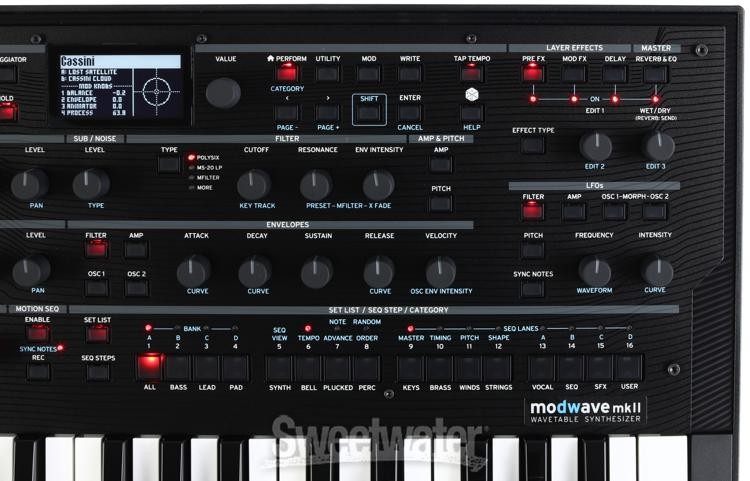Toggle the PRE FX effect button
750x481 pixels.
pos(533,74)
